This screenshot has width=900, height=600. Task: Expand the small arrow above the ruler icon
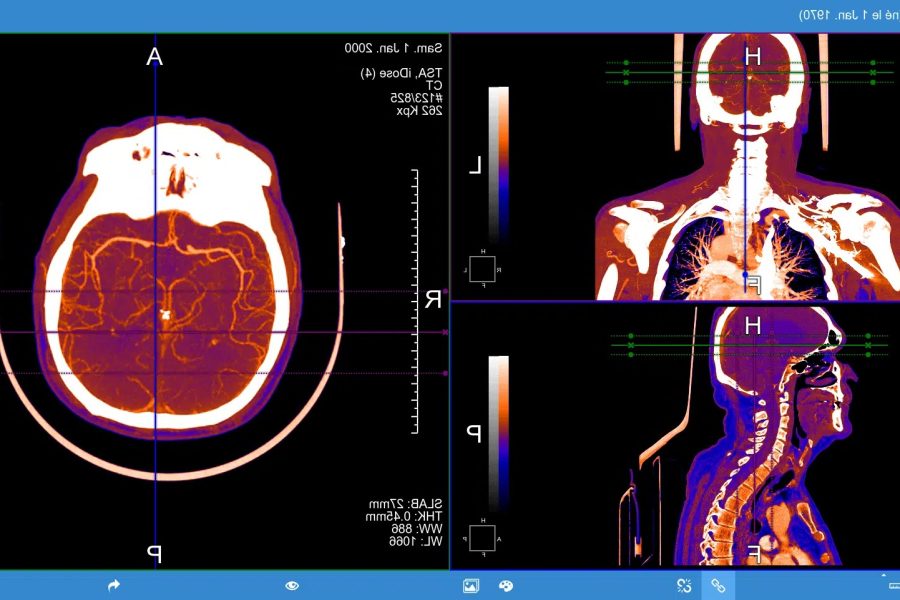883,575
